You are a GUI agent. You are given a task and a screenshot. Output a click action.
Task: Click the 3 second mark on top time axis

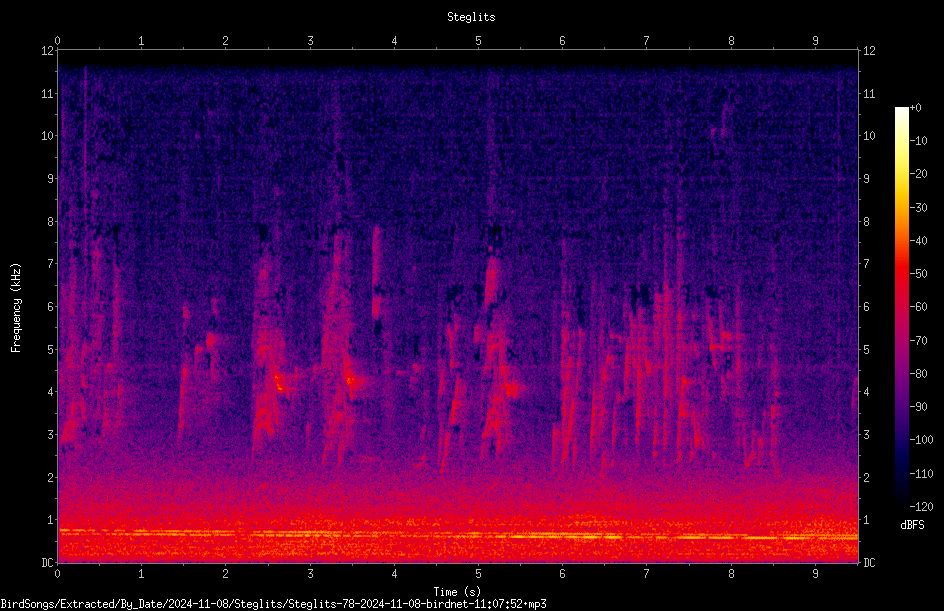click(x=310, y=41)
